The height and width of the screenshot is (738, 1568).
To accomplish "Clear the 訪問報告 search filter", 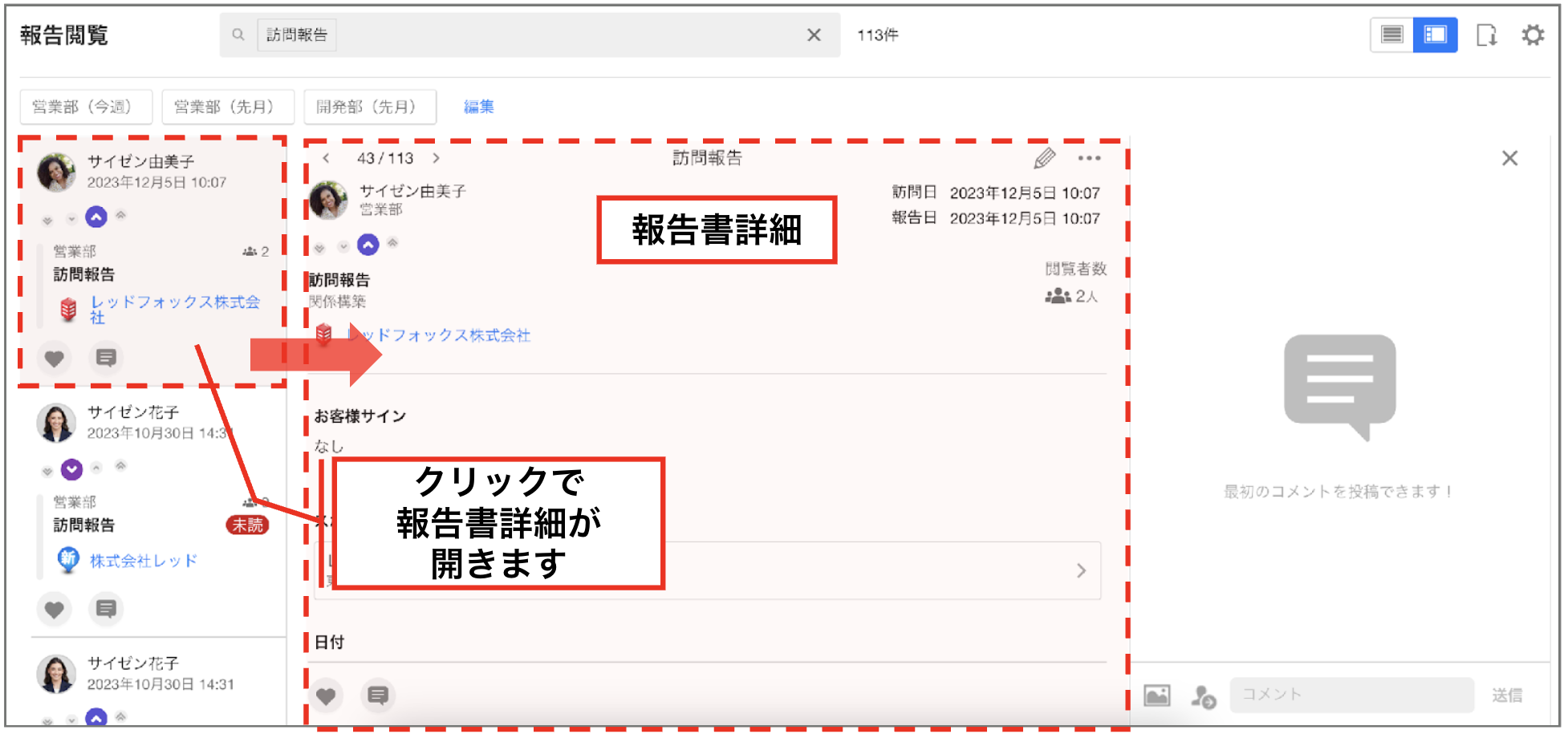I will 814,35.
